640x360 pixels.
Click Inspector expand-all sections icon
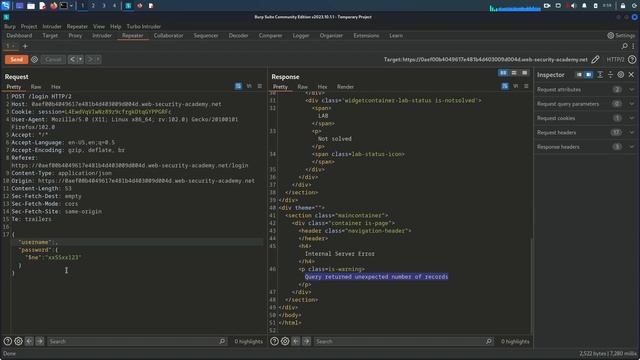pyautogui.click(x=600, y=75)
